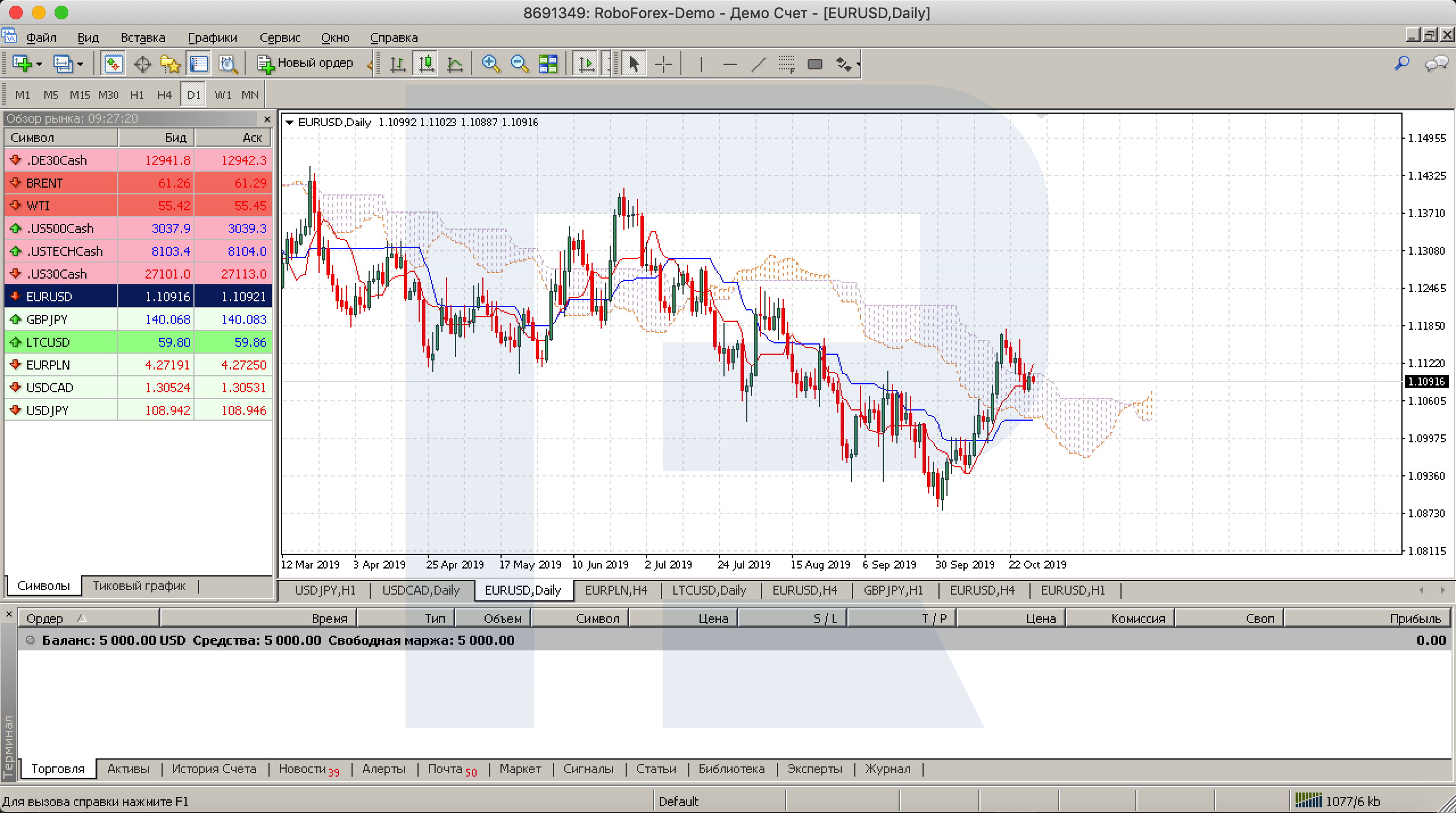Open the Navigator folder-star icon
This screenshot has height=813, width=1456.
[x=170, y=64]
